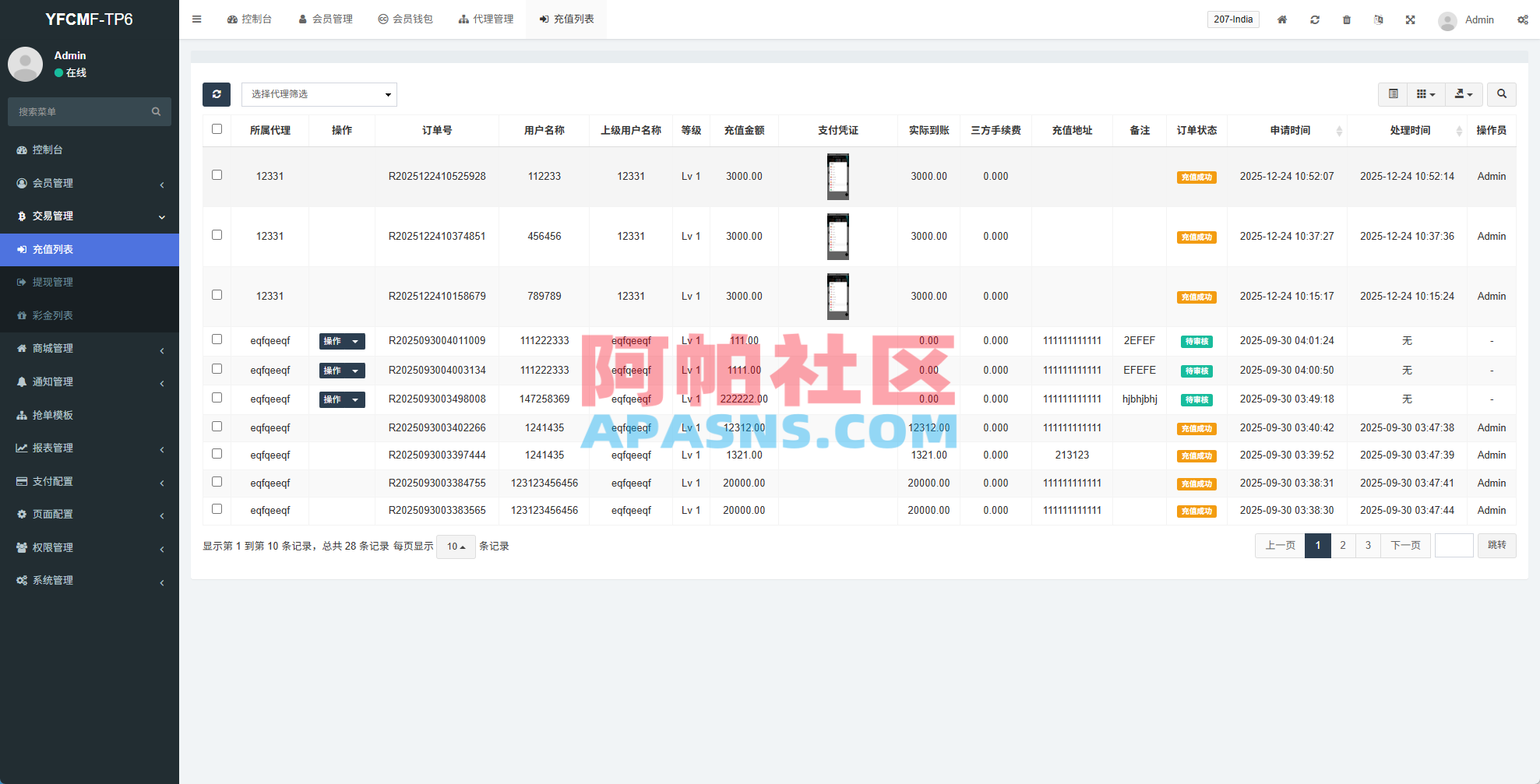1540x784 pixels.
Task: Check the row for order R2025122410374851
Action: 217,235
